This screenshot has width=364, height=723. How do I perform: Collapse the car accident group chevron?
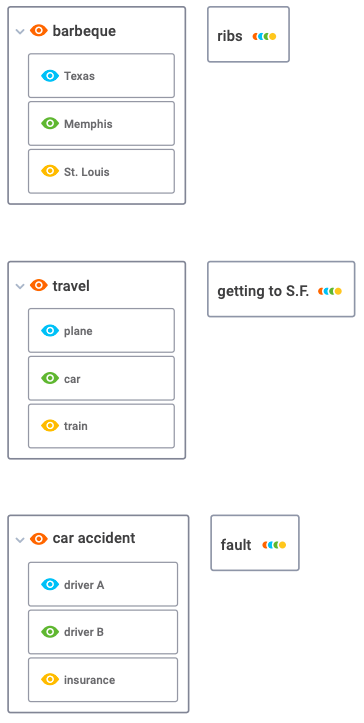point(19,539)
